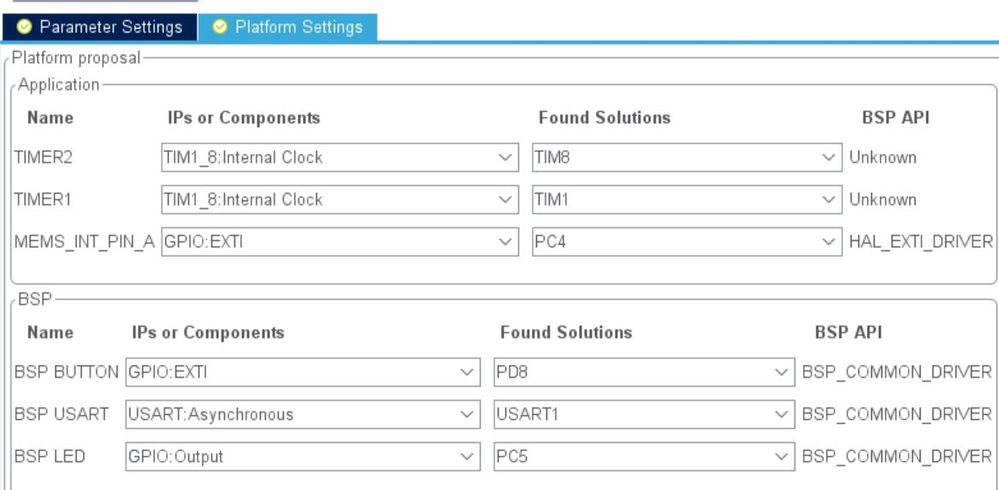This screenshot has width=999, height=490.
Task: Expand the USART1 found solutions dropdown
Action: tap(644, 414)
